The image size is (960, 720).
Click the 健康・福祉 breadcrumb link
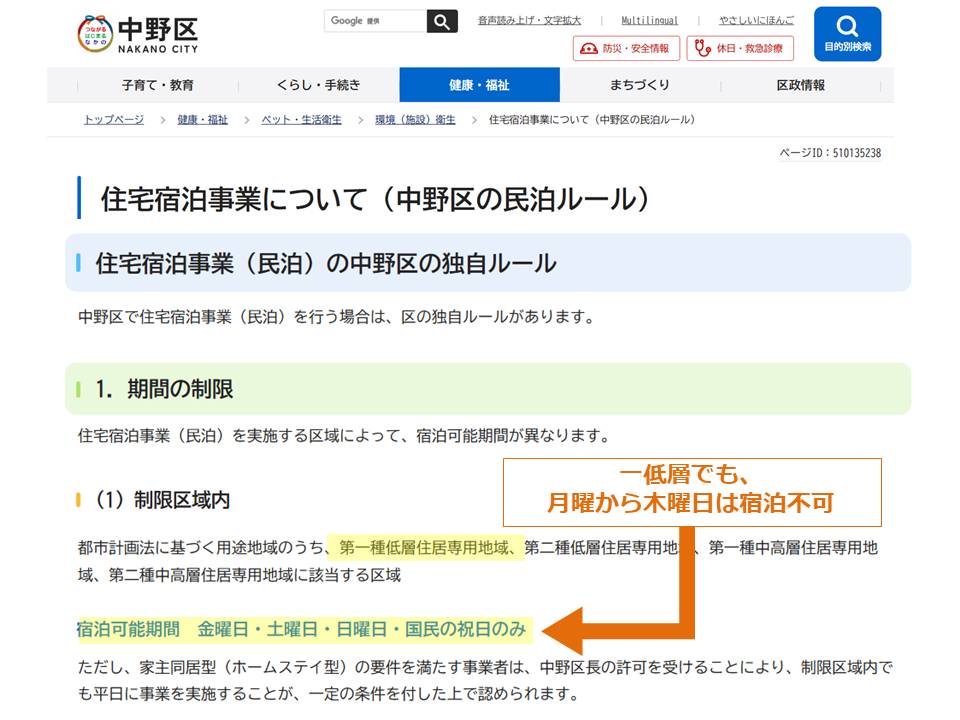pyautogui.click(x=202, y=120)
